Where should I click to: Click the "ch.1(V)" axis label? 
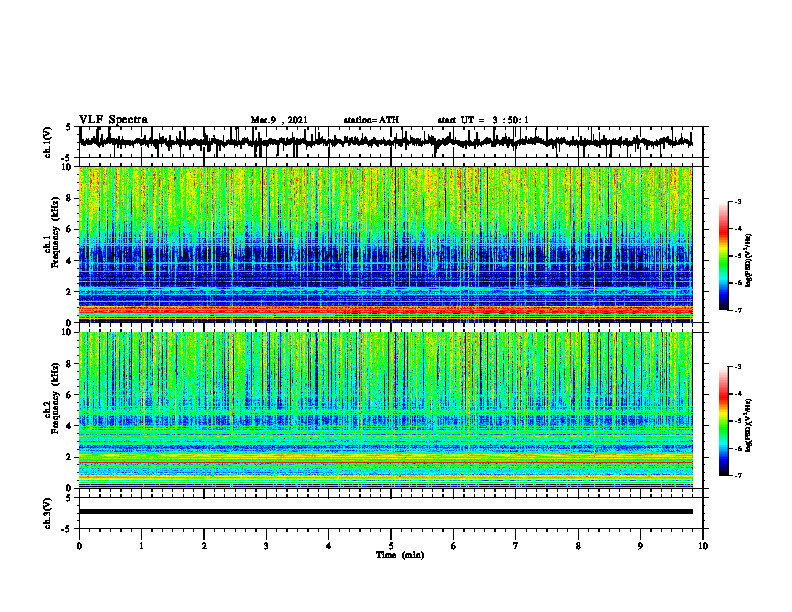(48, 142)
